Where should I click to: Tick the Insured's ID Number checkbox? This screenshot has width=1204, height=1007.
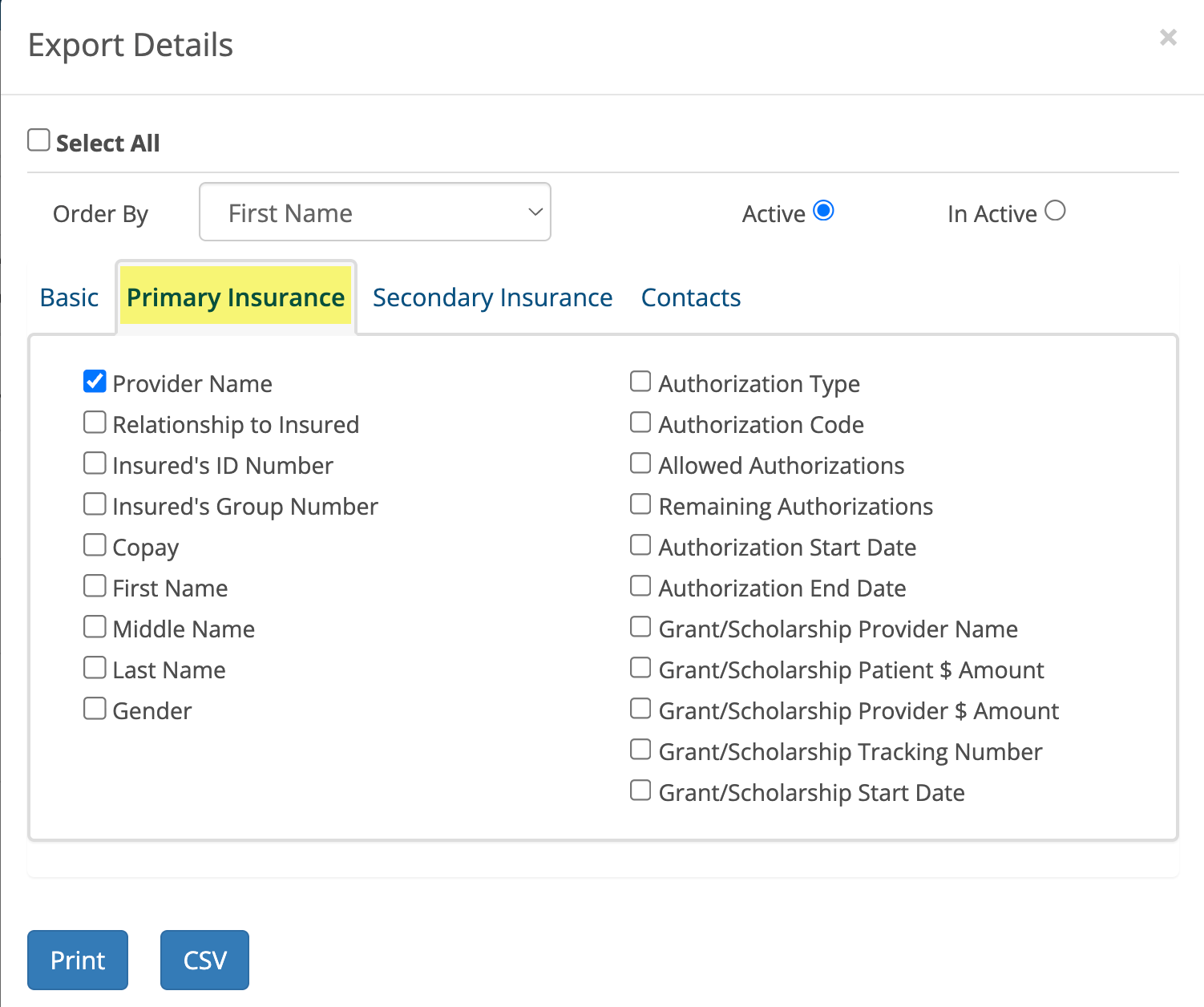pyautogui.click(x=95, y=463)
